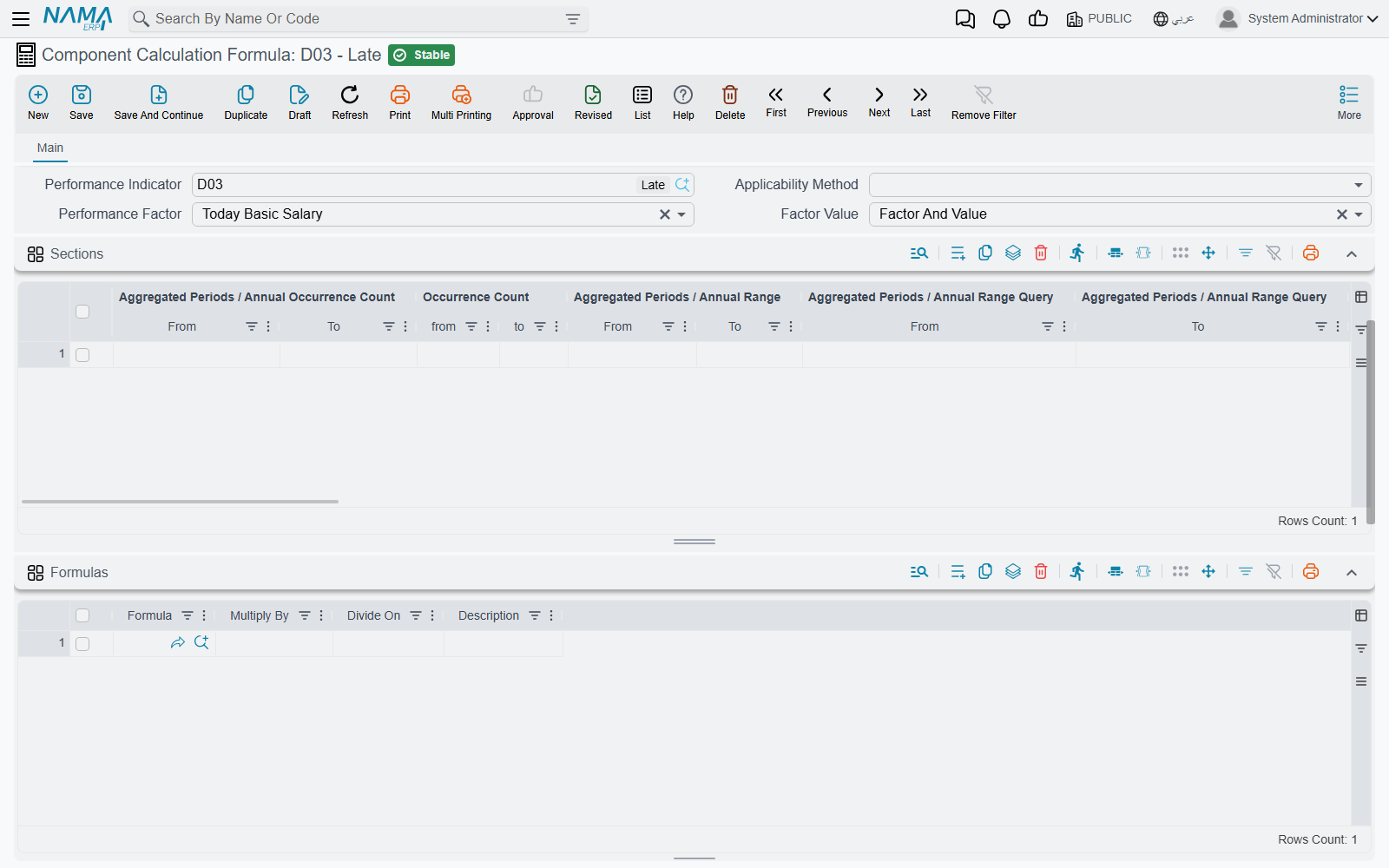Click Save And Continue
Viewport: 1389px width, 868px height.
(x=159, y=102)
